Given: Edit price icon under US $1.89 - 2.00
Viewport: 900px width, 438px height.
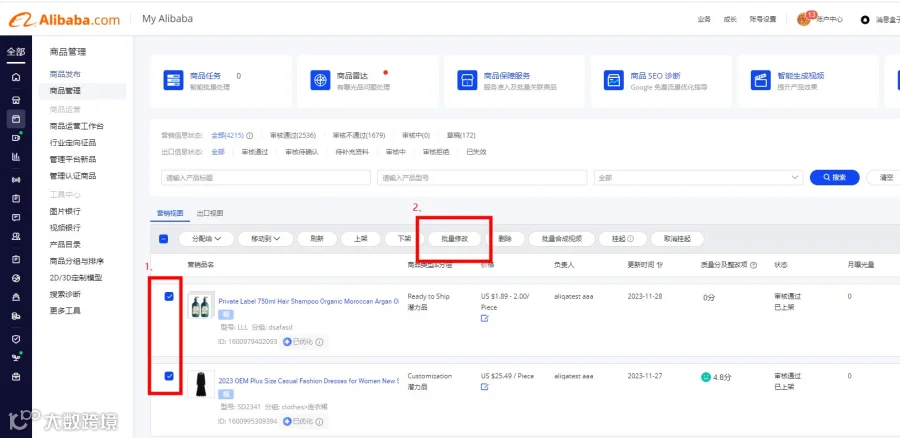Looking at the screenshot, I should [x=484, y=318].
